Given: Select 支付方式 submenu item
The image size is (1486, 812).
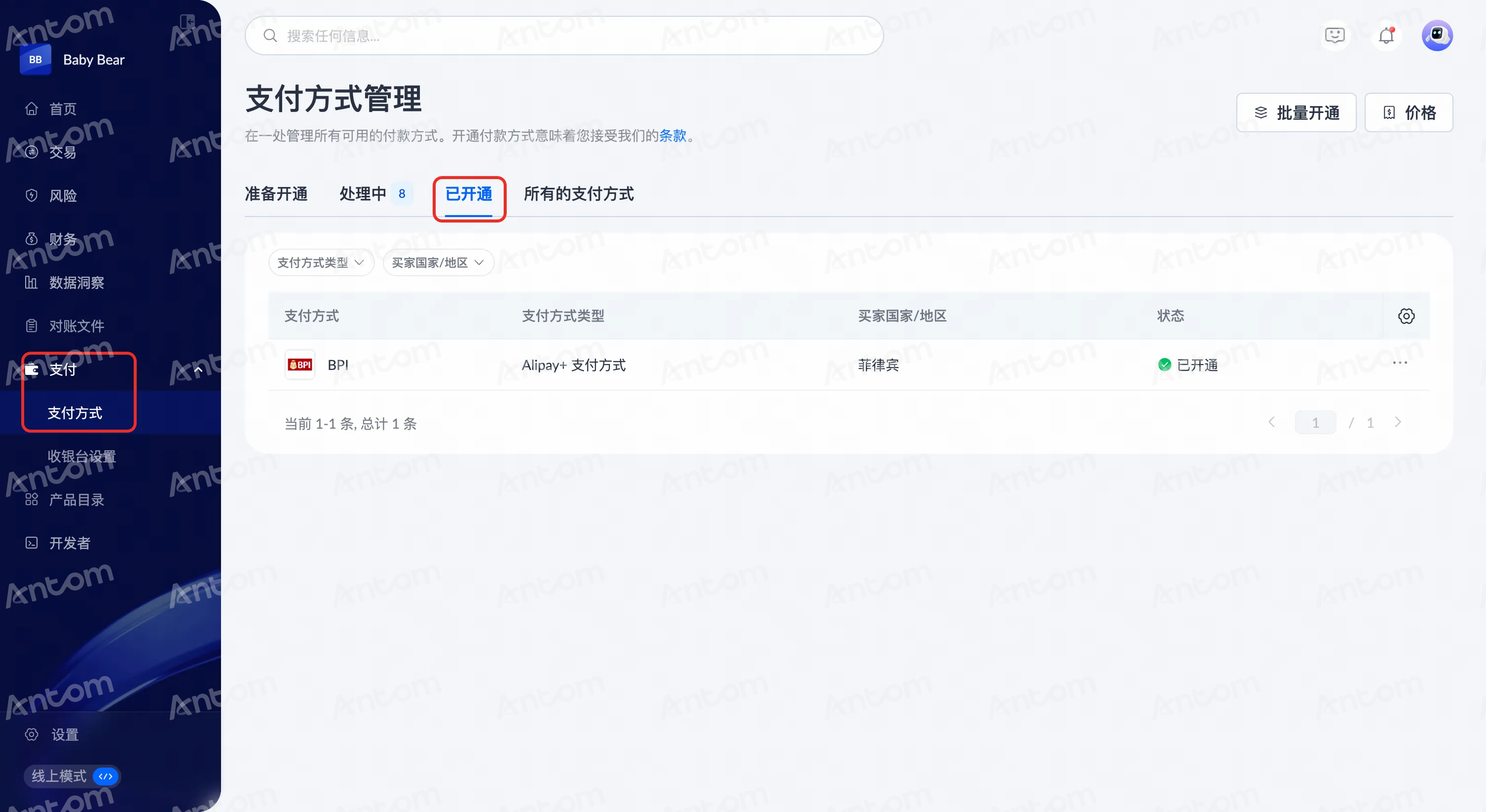Looking at the screenshot, I should click(75, 413).
